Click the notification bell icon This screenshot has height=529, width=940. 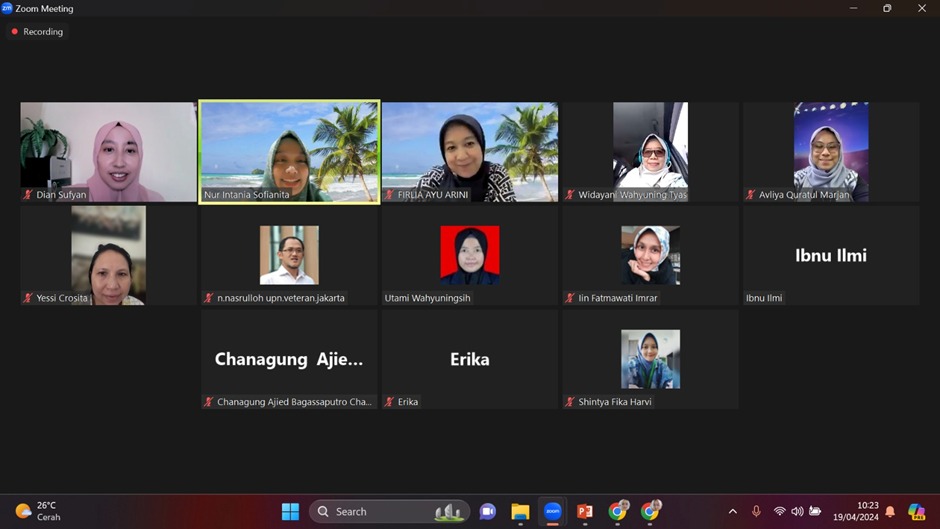click(890, 511)
